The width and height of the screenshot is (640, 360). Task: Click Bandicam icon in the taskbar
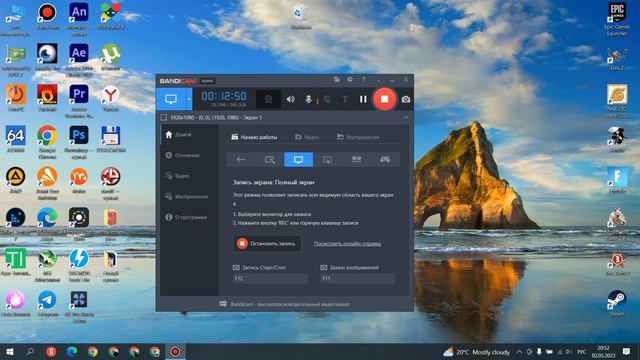tap(175, 352)
